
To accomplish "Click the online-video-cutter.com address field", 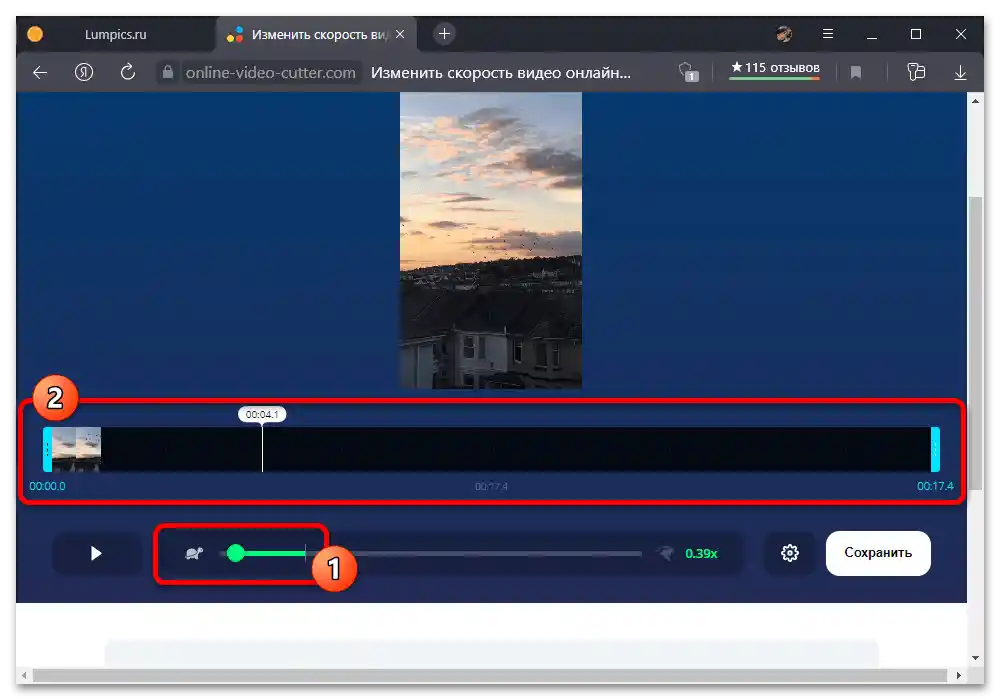I will pos(270,73).
